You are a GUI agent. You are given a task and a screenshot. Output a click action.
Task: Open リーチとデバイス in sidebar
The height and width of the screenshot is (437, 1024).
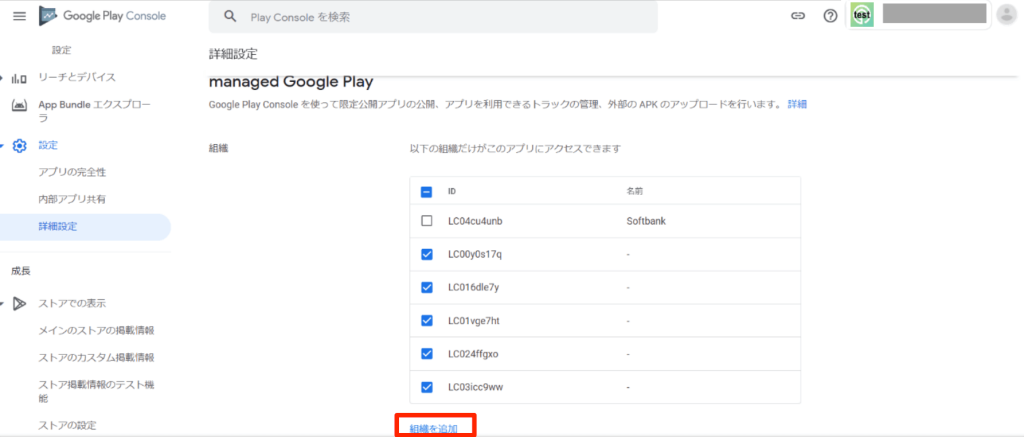[x=77, y=78]
